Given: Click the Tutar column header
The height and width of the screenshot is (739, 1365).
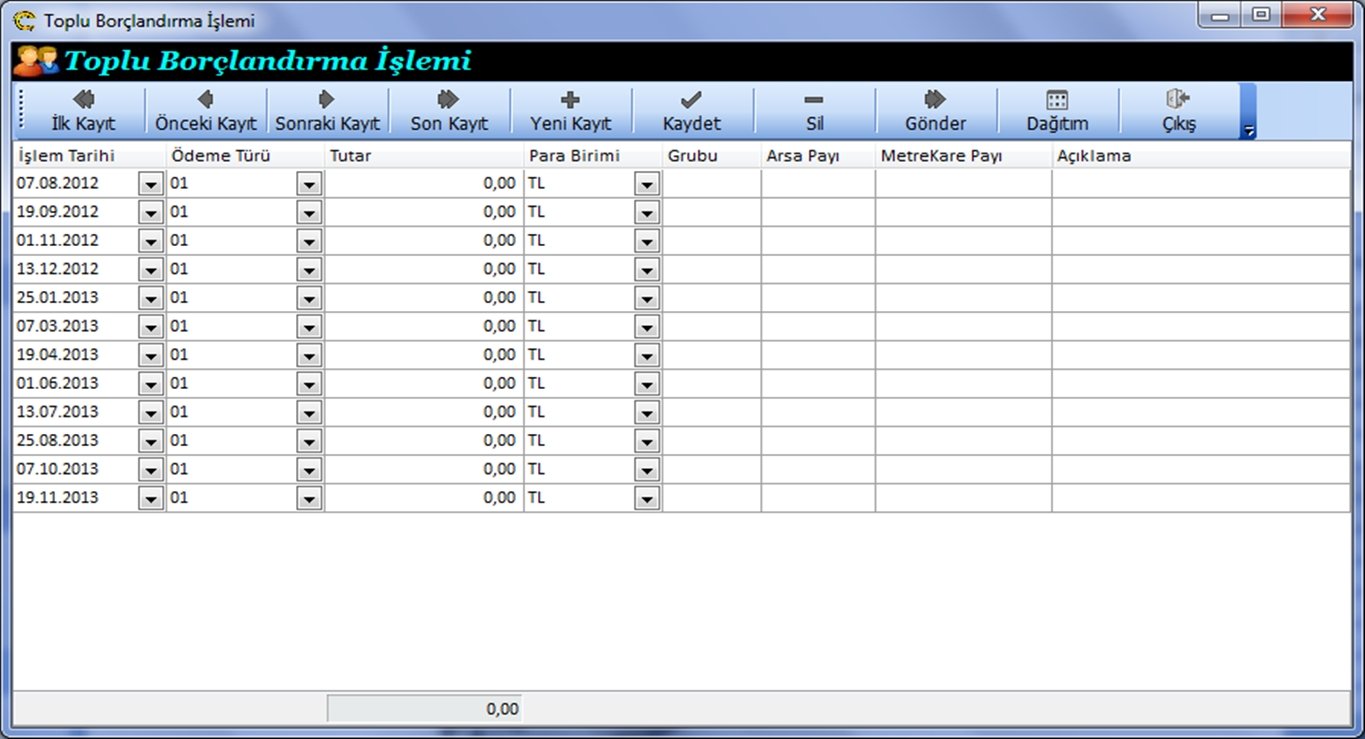Looking at the screenshot, I should coord(424,156).
